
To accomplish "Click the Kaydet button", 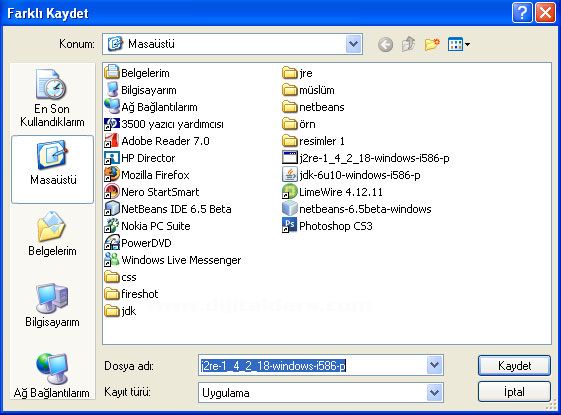I will (514, 366).
